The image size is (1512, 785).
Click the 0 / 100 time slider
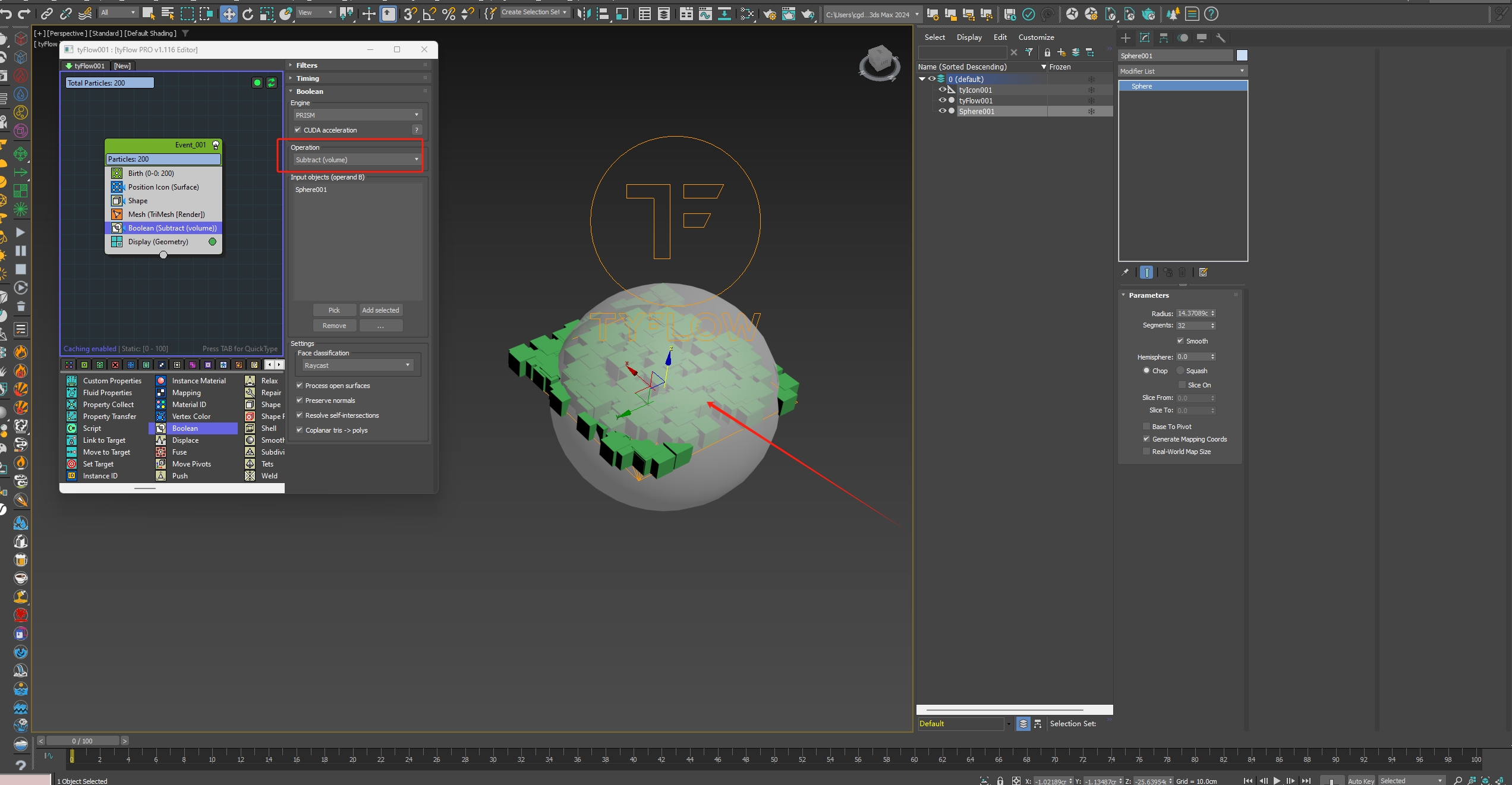(83, 740)
